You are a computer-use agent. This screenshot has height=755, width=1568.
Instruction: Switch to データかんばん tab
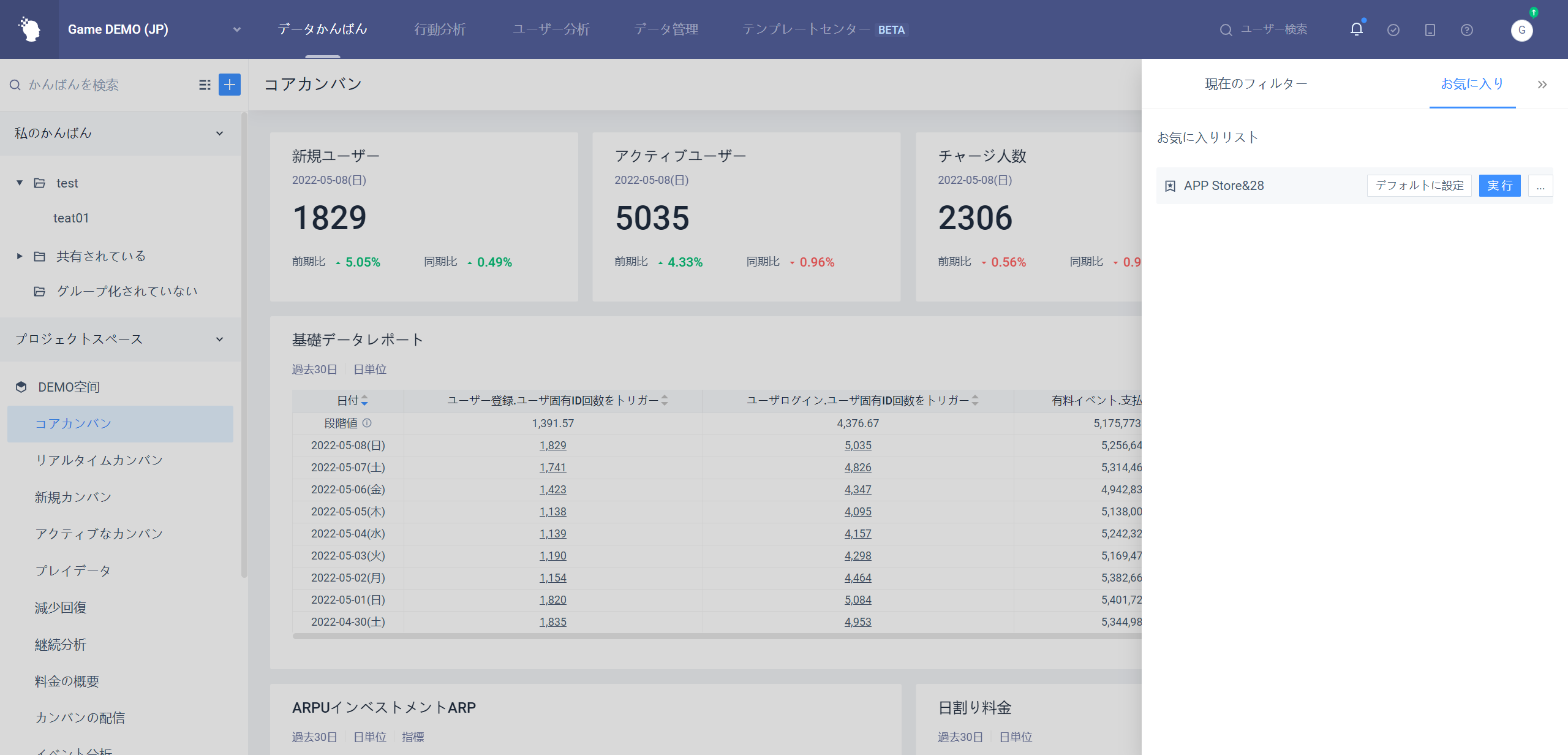[323, 29]
